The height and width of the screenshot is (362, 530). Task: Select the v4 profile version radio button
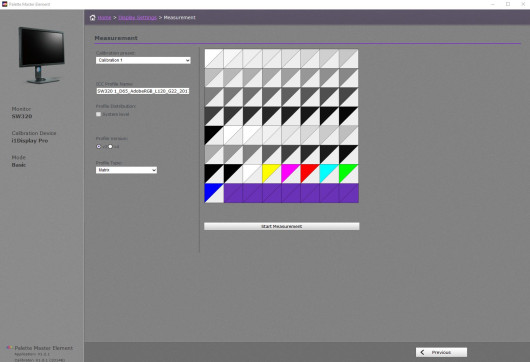point(110,147)
